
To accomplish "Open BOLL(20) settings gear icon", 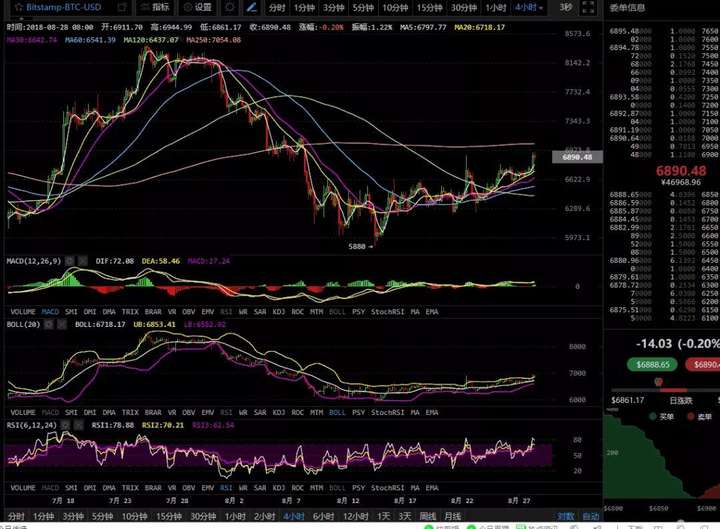I will pyautogui.click(x=49, y=324).
